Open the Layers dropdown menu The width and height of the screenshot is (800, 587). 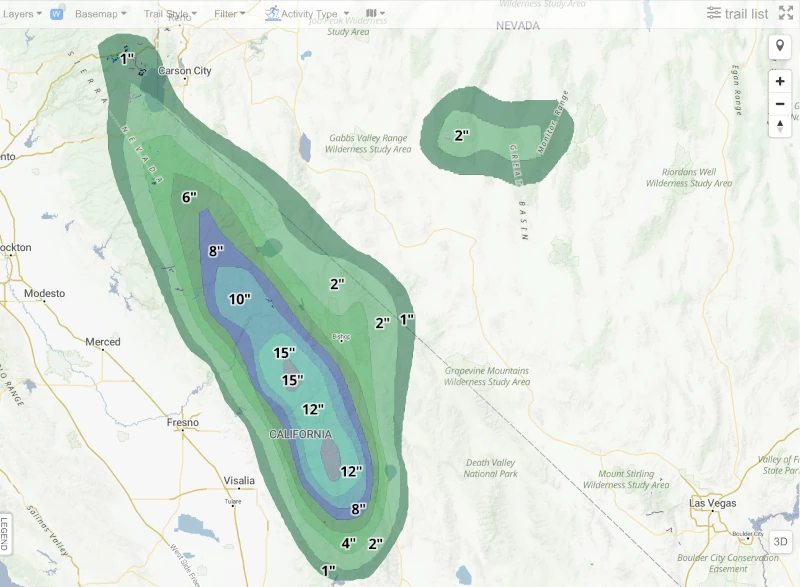(x=22, y=14)
